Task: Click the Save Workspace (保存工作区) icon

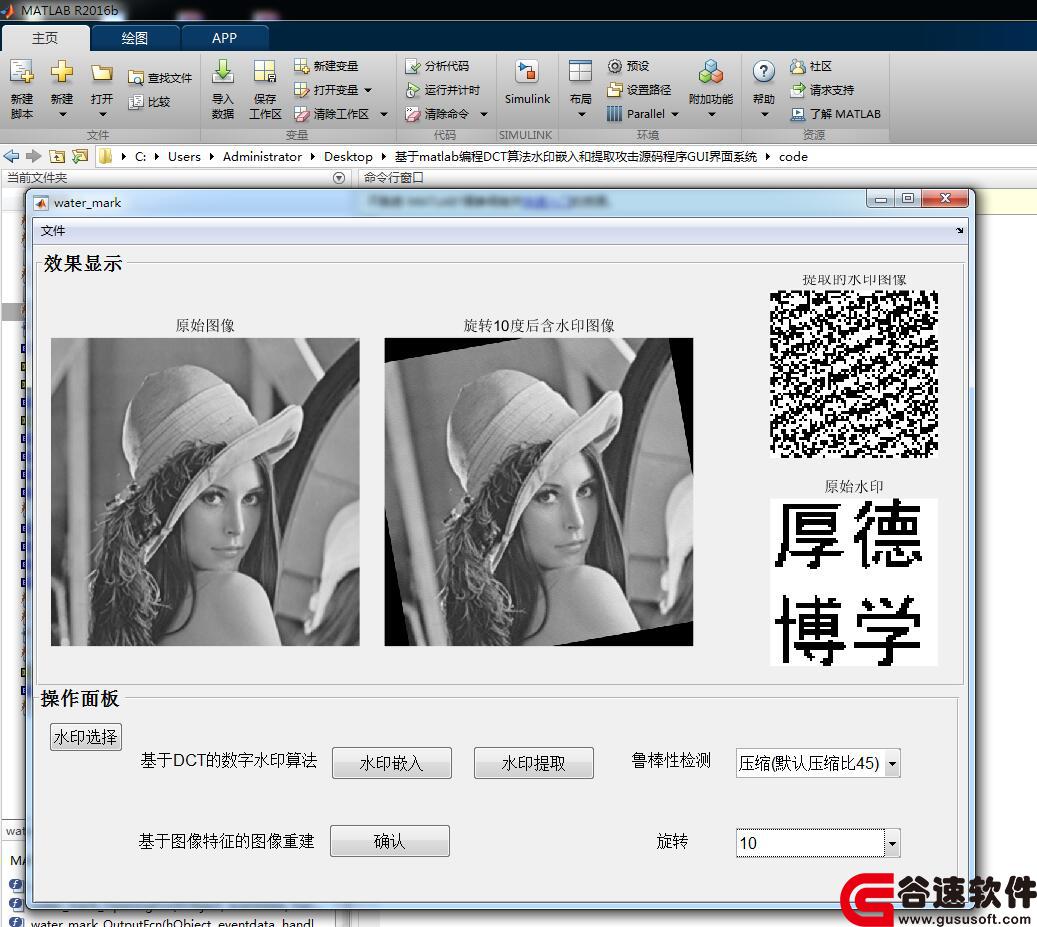Action: [265, 71]
